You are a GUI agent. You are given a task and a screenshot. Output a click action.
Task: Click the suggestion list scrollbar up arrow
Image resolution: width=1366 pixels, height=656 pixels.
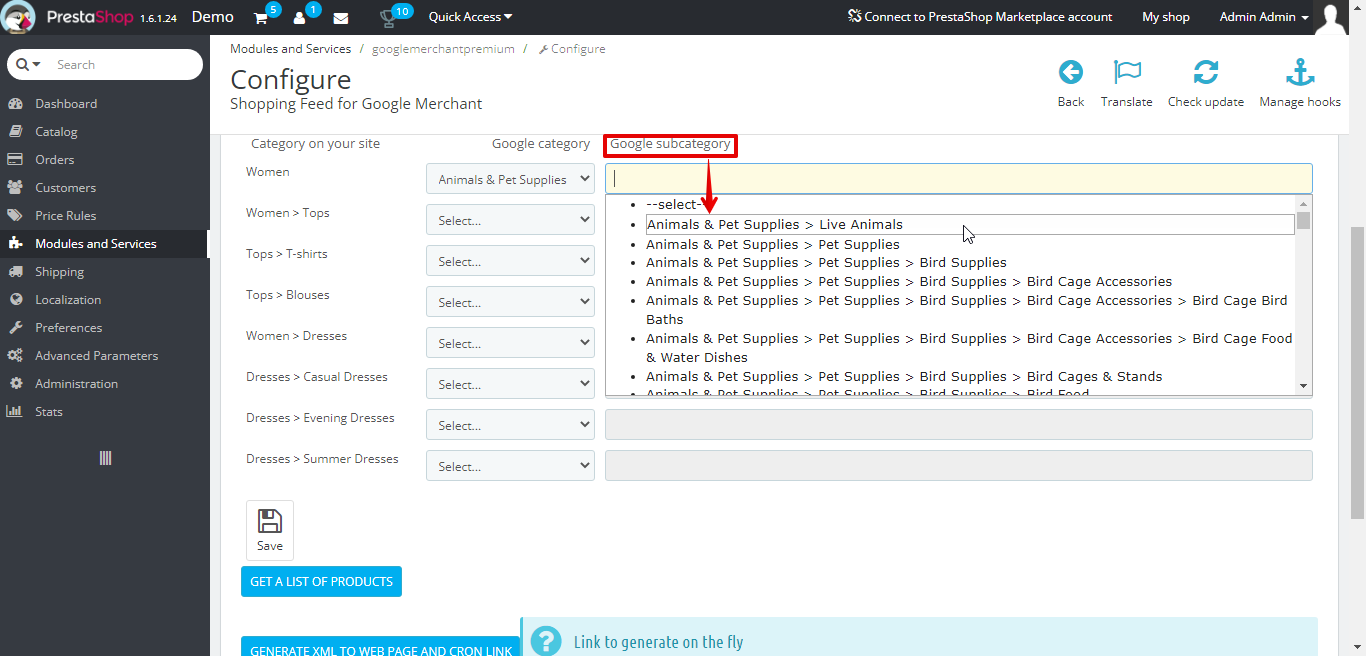(1303, 203)
